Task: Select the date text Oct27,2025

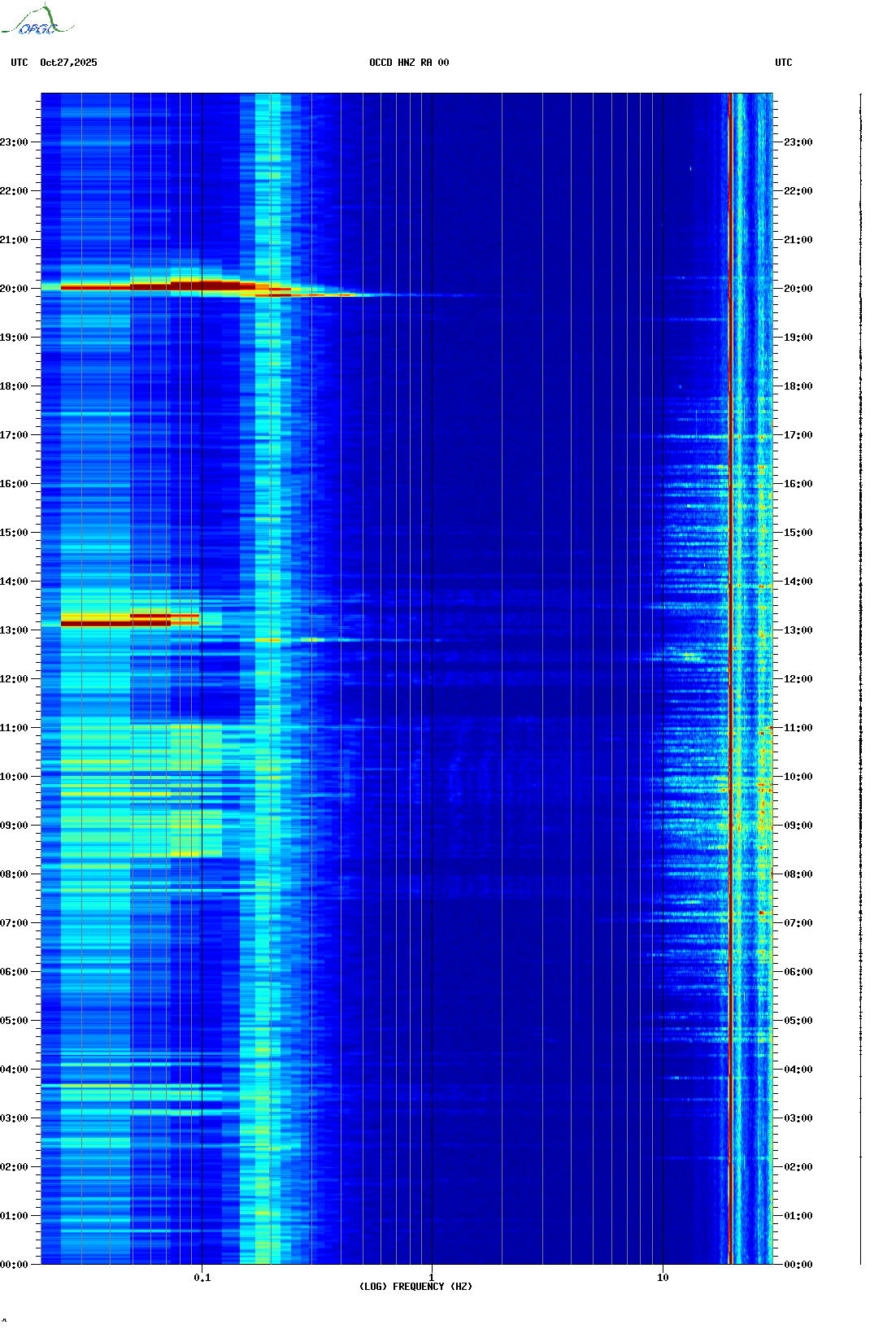Action: tap(68, 63)
